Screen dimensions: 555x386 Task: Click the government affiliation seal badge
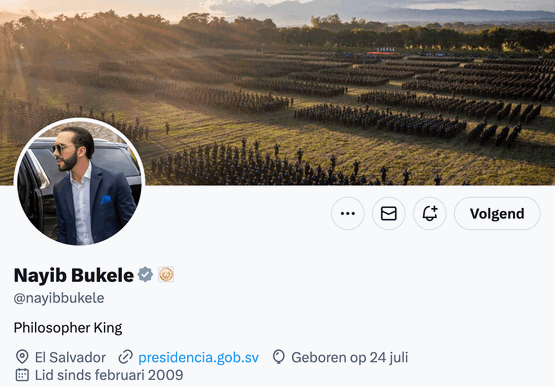point(166,274)
